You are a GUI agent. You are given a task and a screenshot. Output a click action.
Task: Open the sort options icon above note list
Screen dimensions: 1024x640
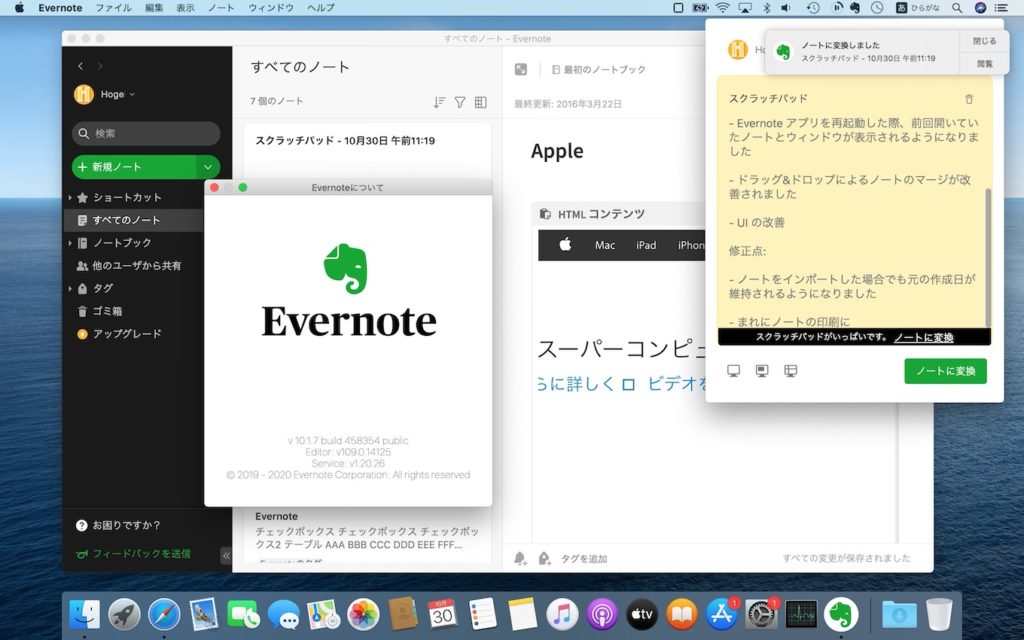(439, 102)
